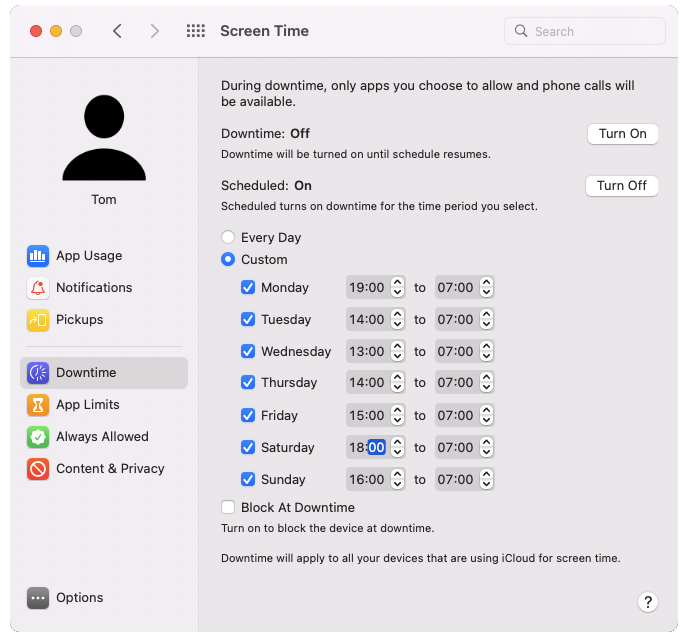Click the Turn On downtime button

point(622,134)
